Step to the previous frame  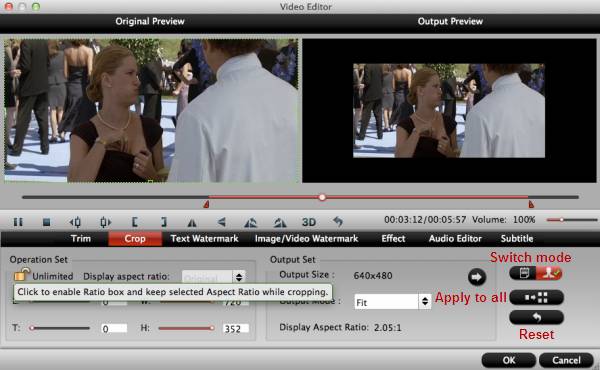pyautogui.click(x=75, y=222)
